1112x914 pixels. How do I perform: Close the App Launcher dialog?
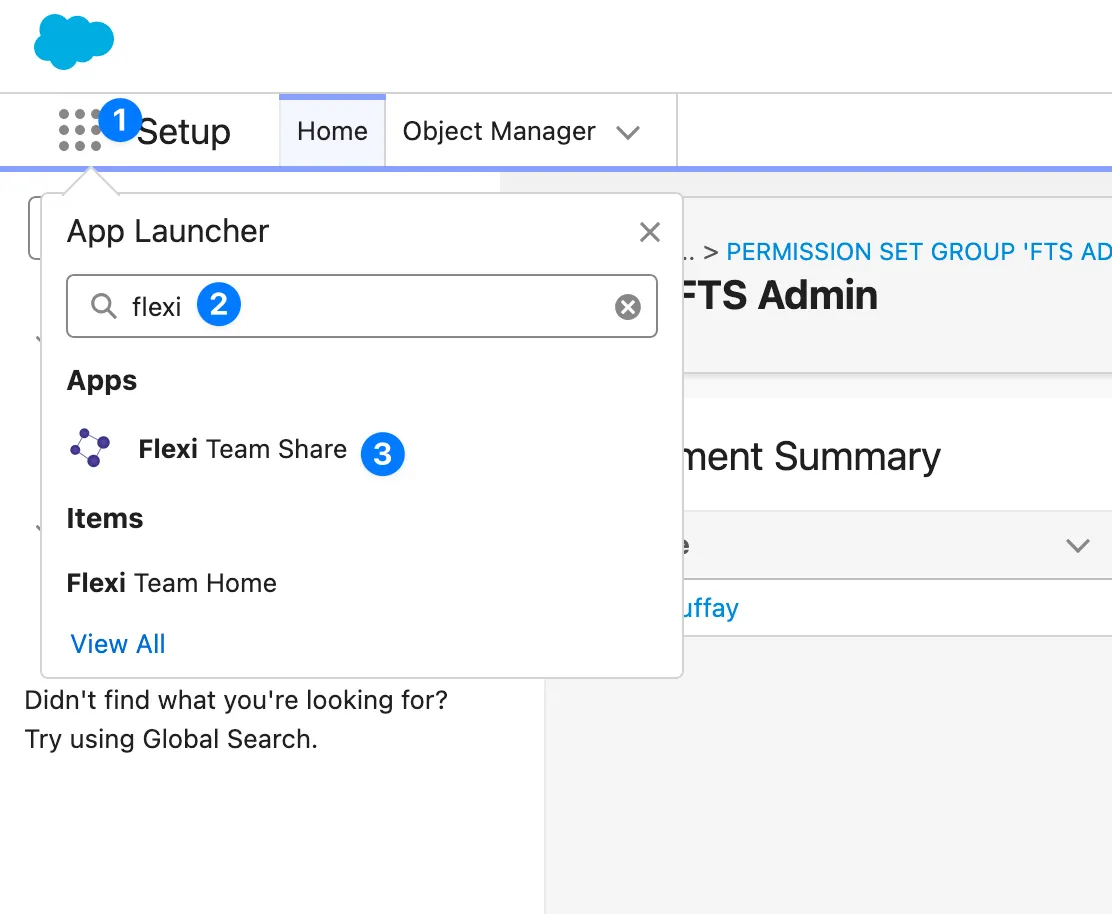(649, 232)
